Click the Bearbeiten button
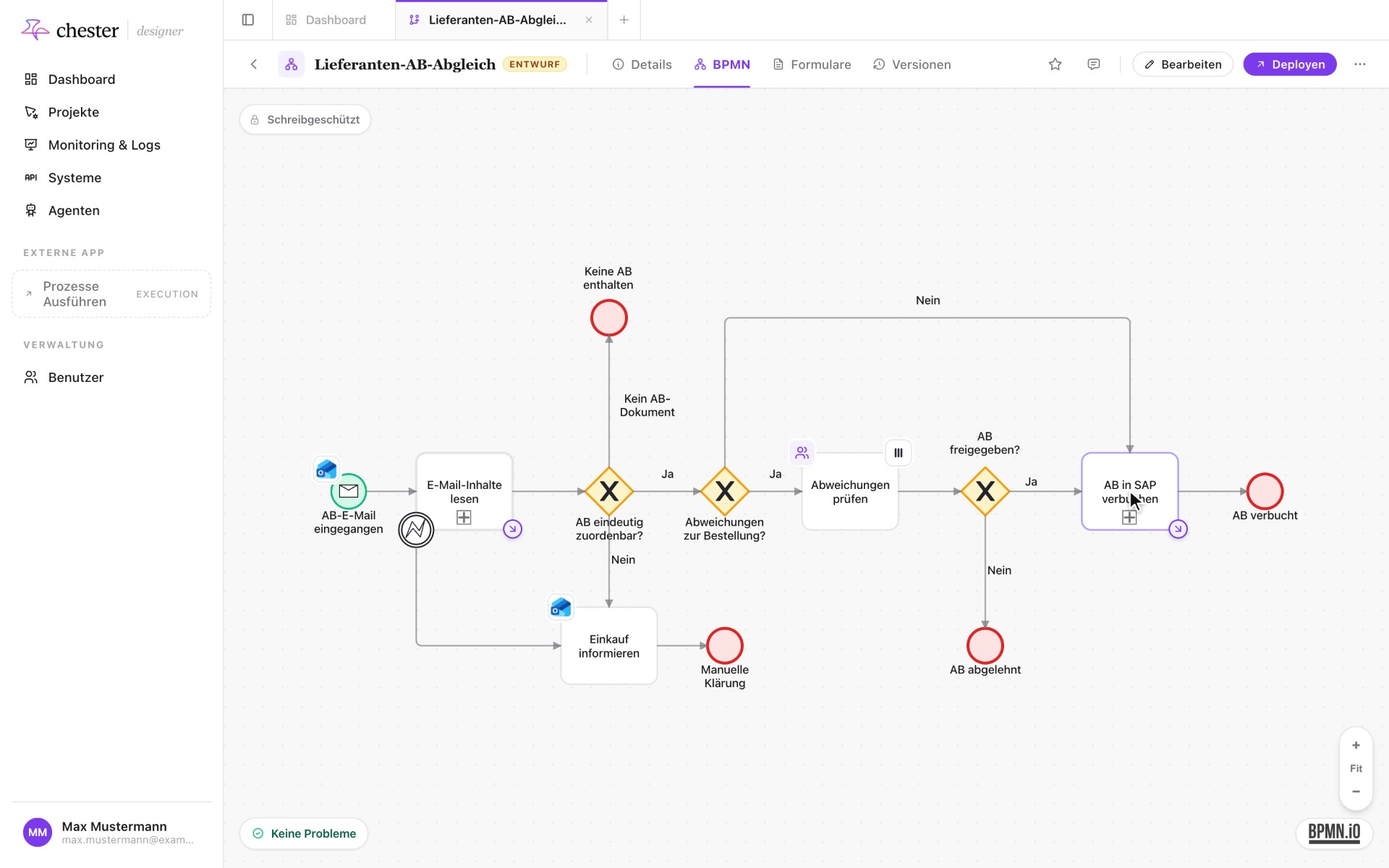This screenshot has height=868, width=1389. pyautogui.click(x=1182, y=64)
